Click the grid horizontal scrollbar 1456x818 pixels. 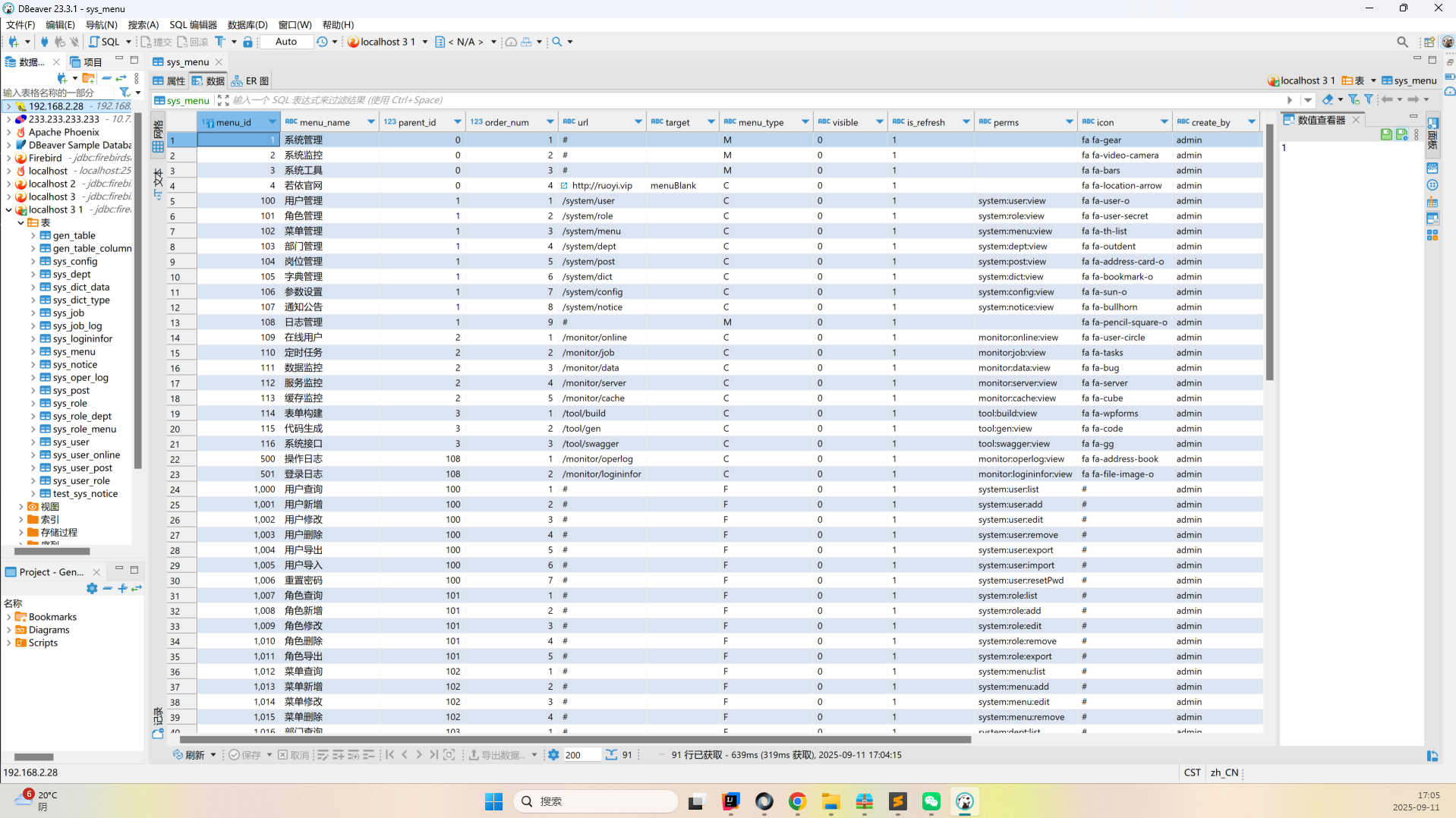tap(575, 740)
